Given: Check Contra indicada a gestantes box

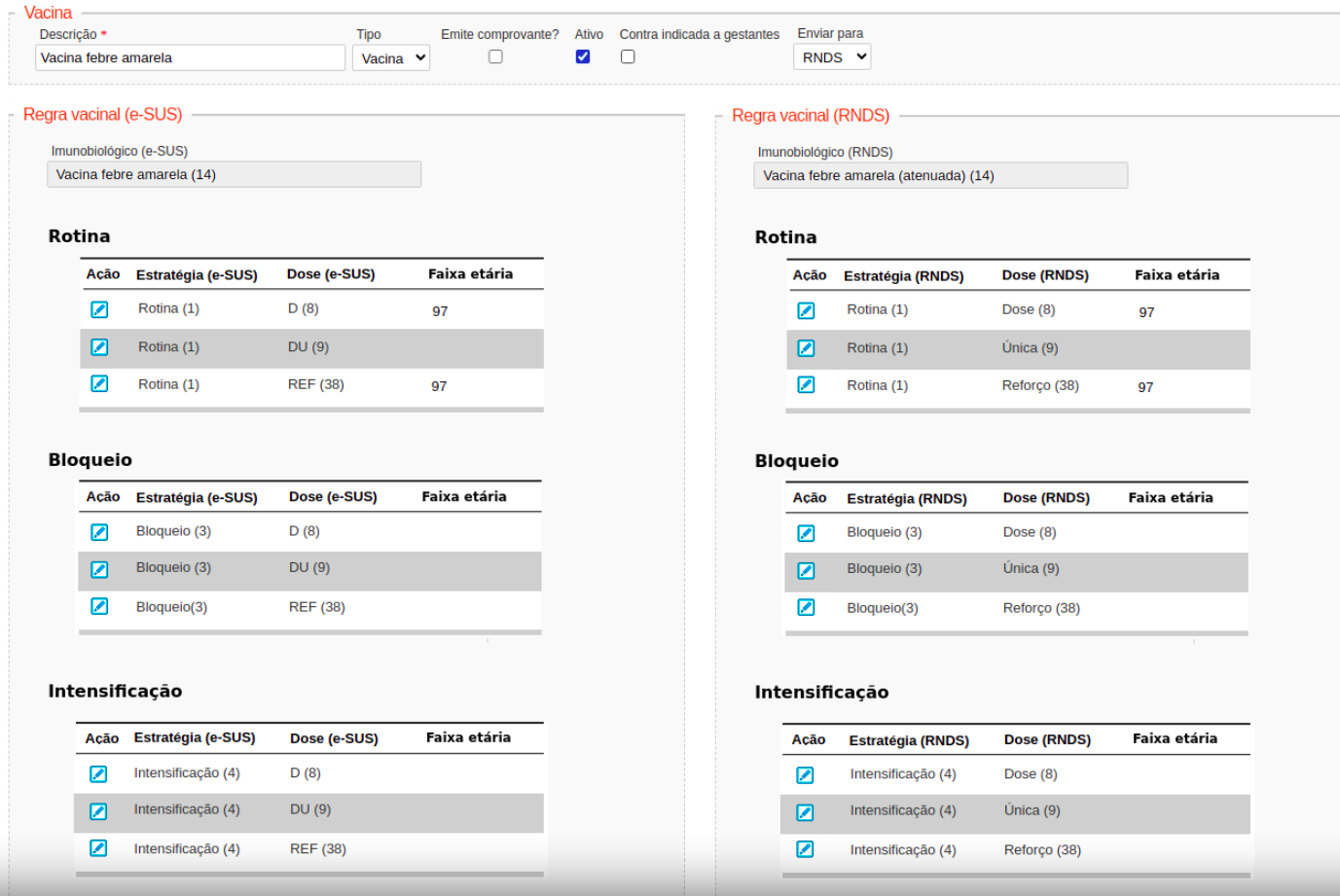Looking at the screenshot, I should click(628, 56).
